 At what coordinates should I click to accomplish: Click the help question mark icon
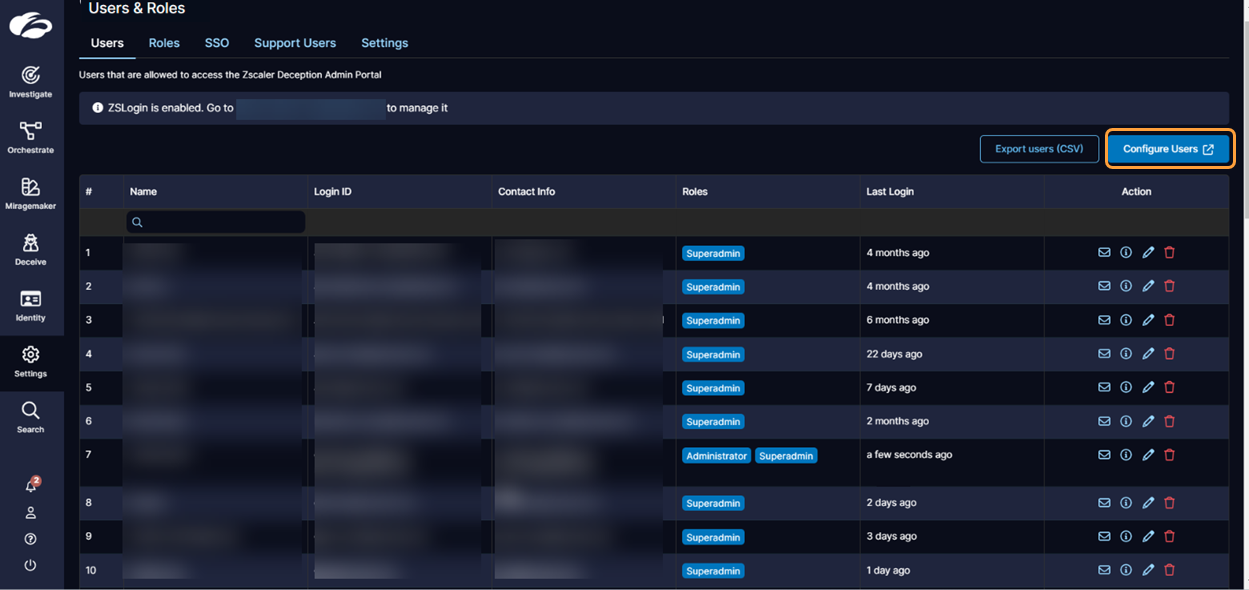(30, 538)
